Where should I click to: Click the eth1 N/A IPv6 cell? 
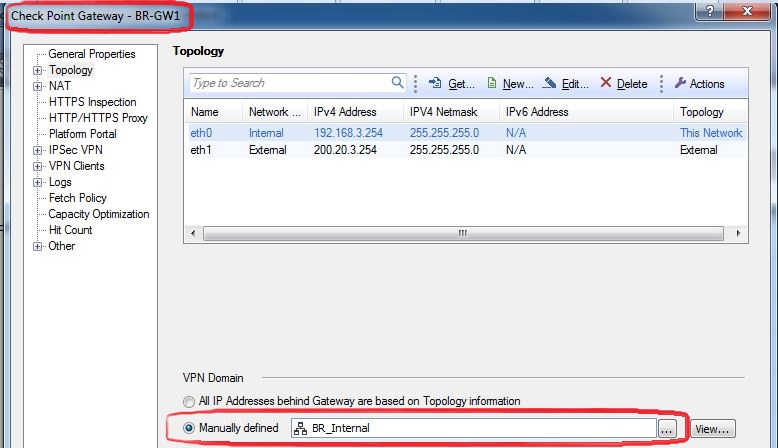point(516,150)
